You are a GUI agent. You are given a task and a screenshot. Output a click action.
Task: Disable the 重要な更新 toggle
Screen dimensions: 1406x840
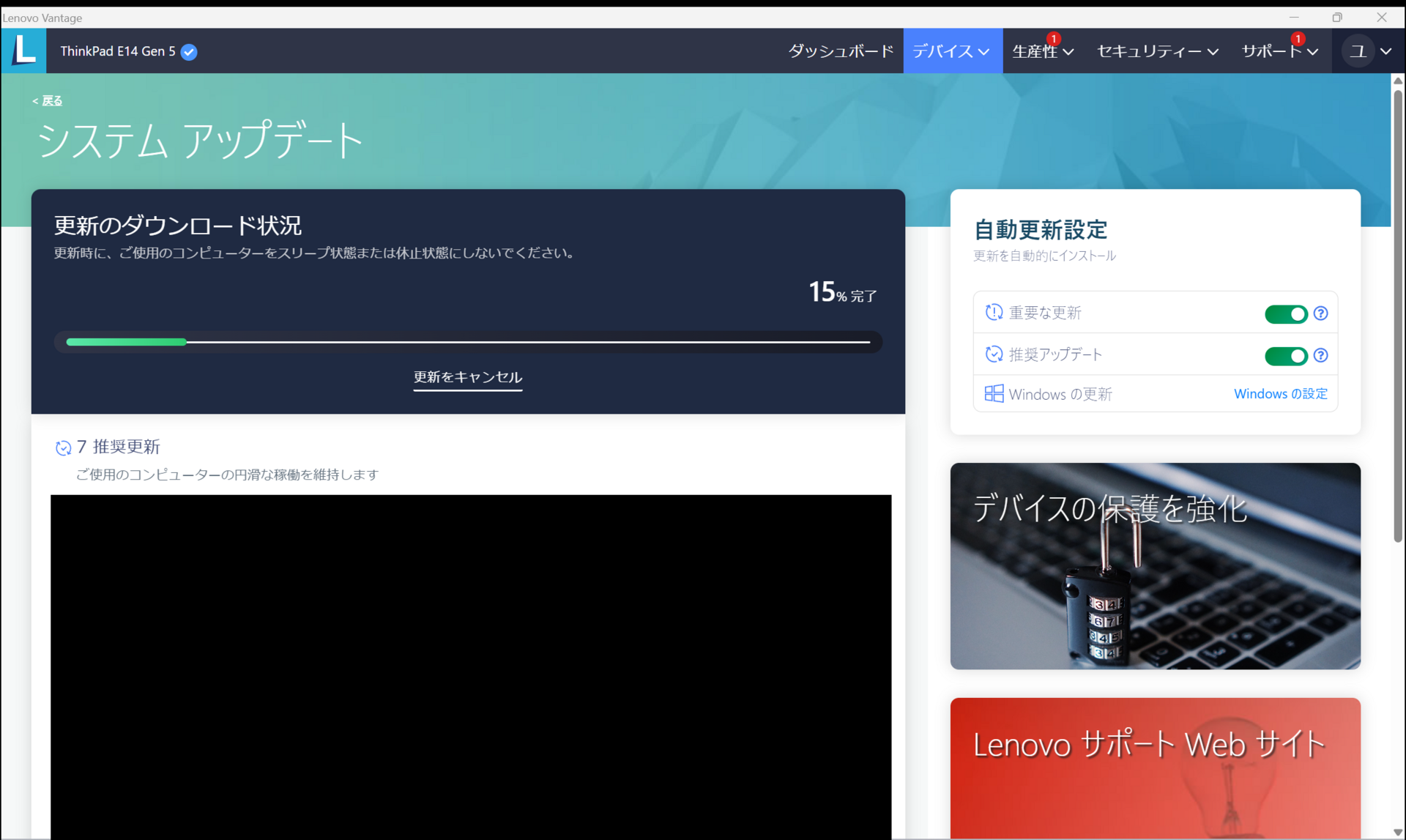[1286, 313]
